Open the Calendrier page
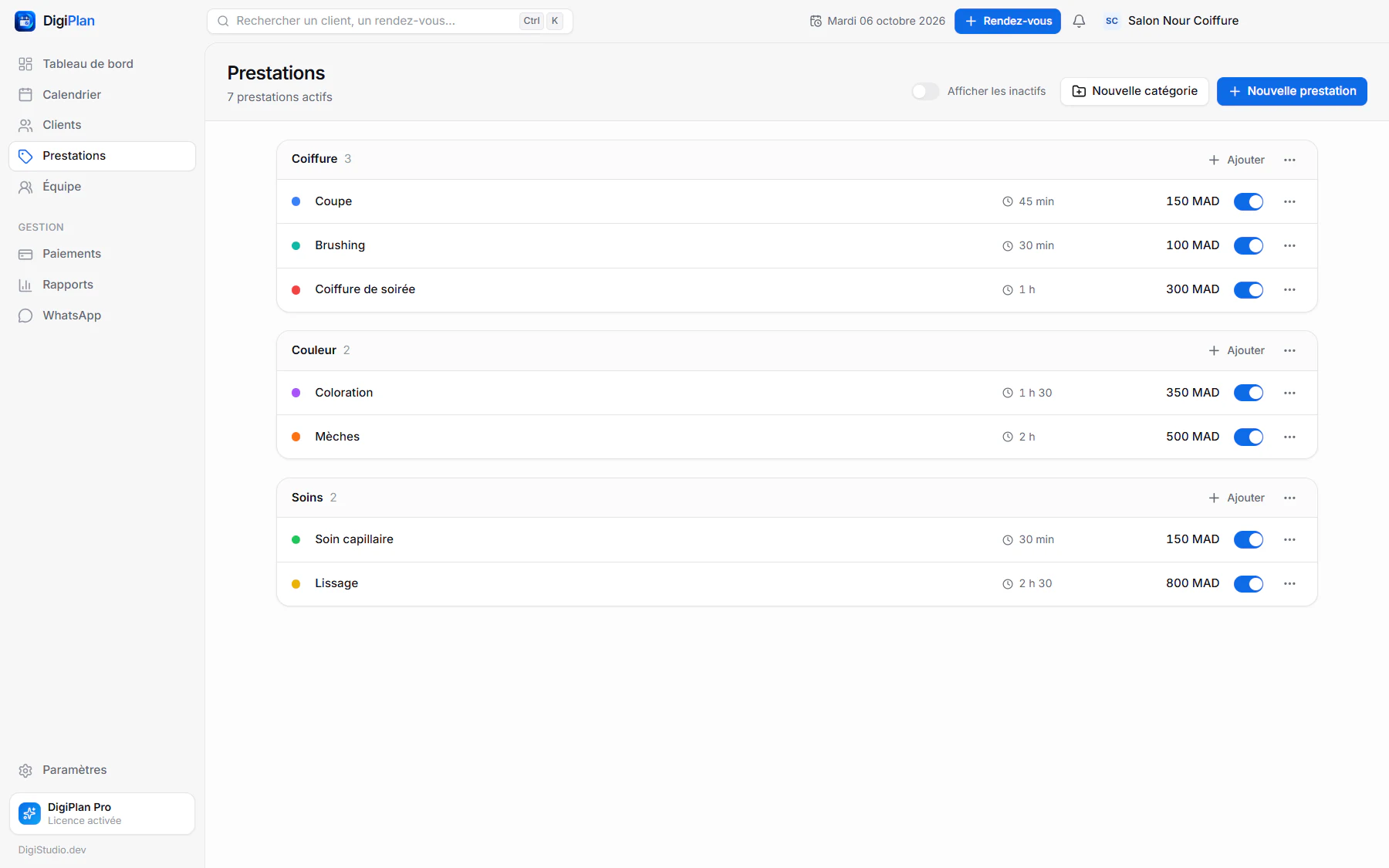 pyautogui.click(x=102, y=95)
